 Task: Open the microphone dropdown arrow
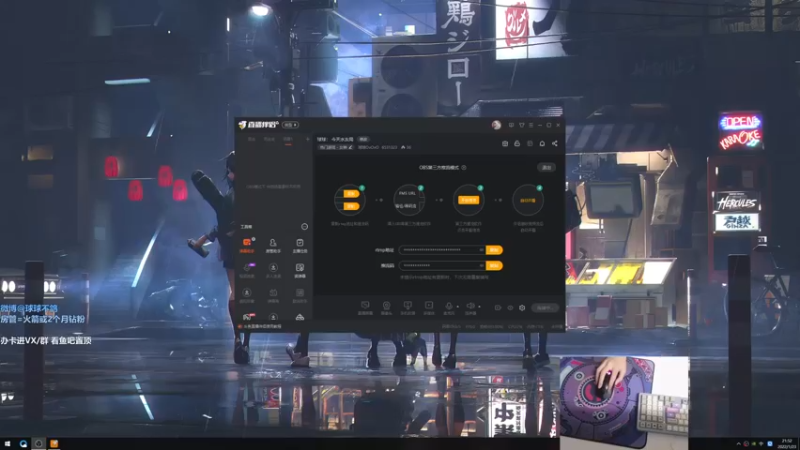click(458, 307)
